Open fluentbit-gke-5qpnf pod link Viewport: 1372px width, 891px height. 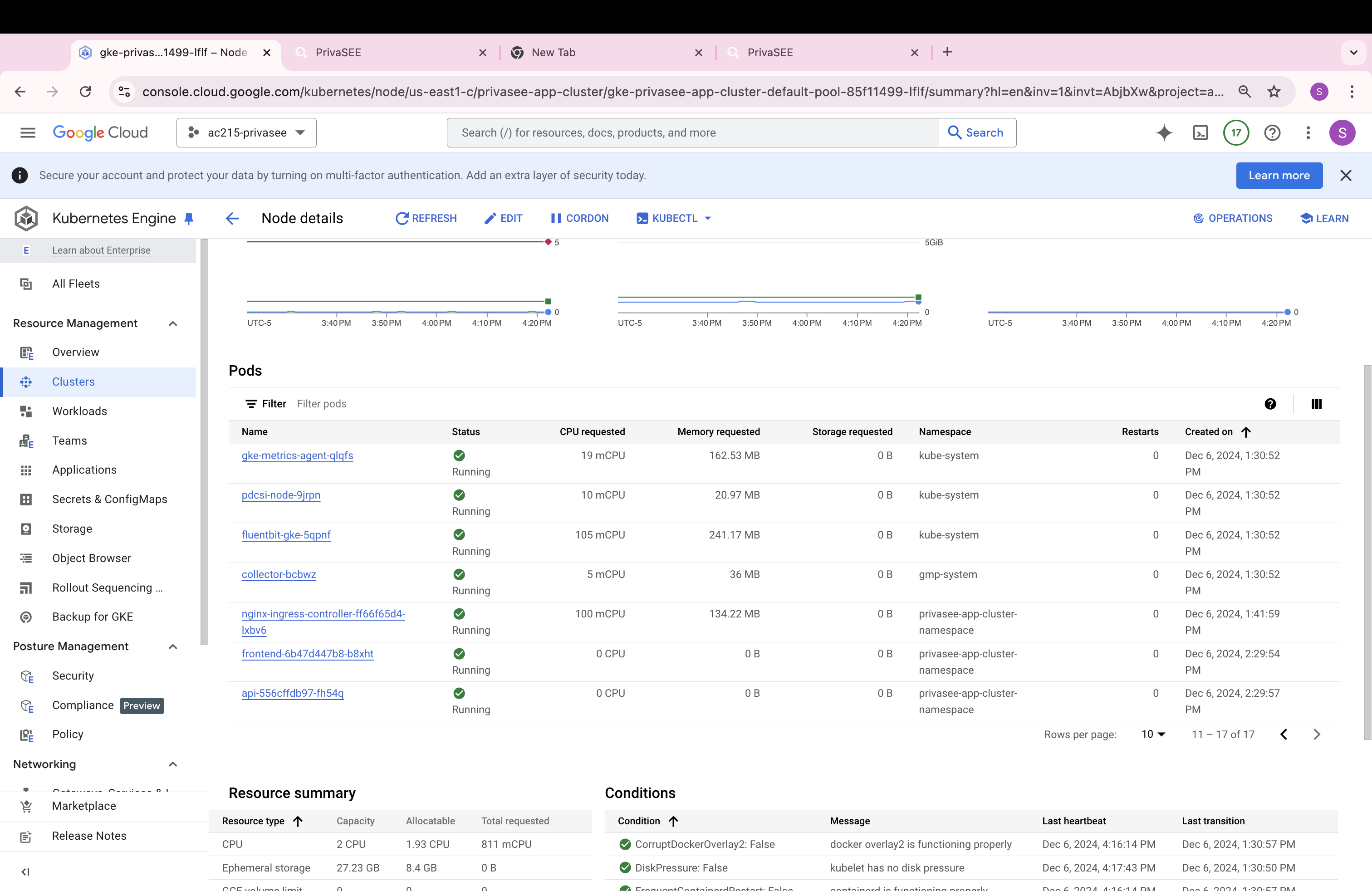tap(286, 535)
